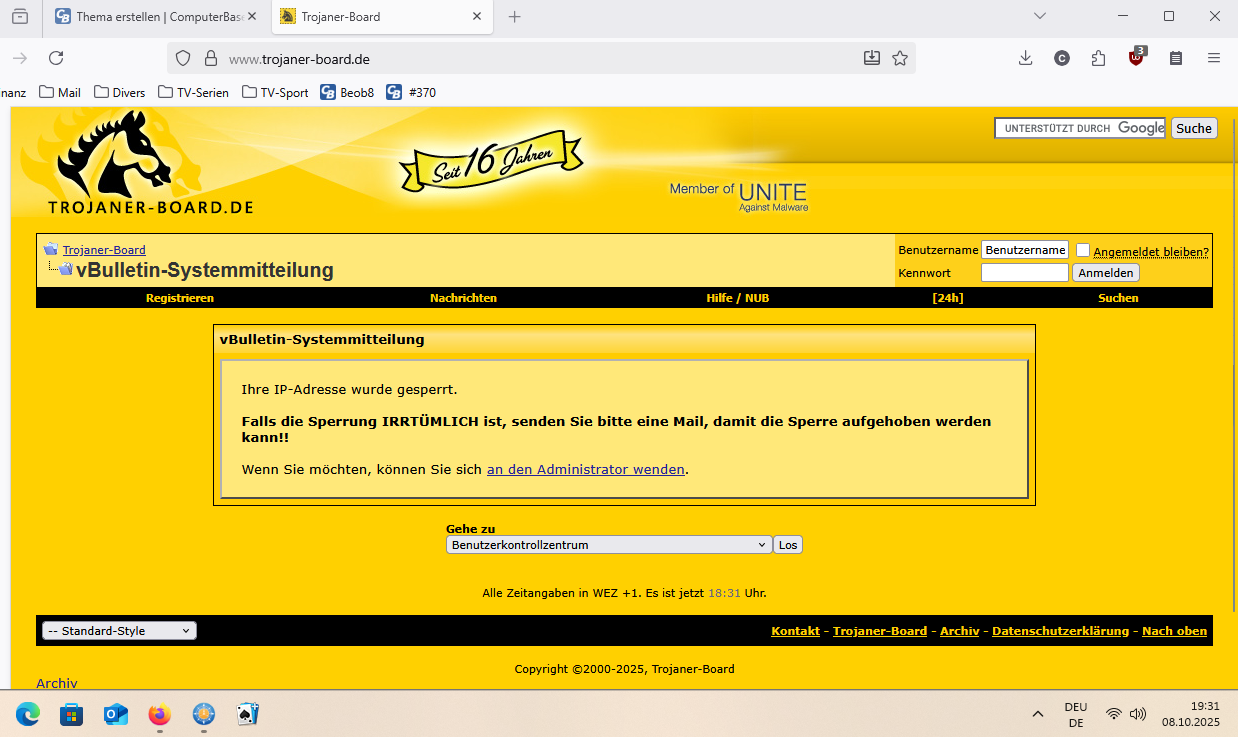
Task: Click the Trojaner-Board breadcrumb link
Action: click(x=104, y=250)
